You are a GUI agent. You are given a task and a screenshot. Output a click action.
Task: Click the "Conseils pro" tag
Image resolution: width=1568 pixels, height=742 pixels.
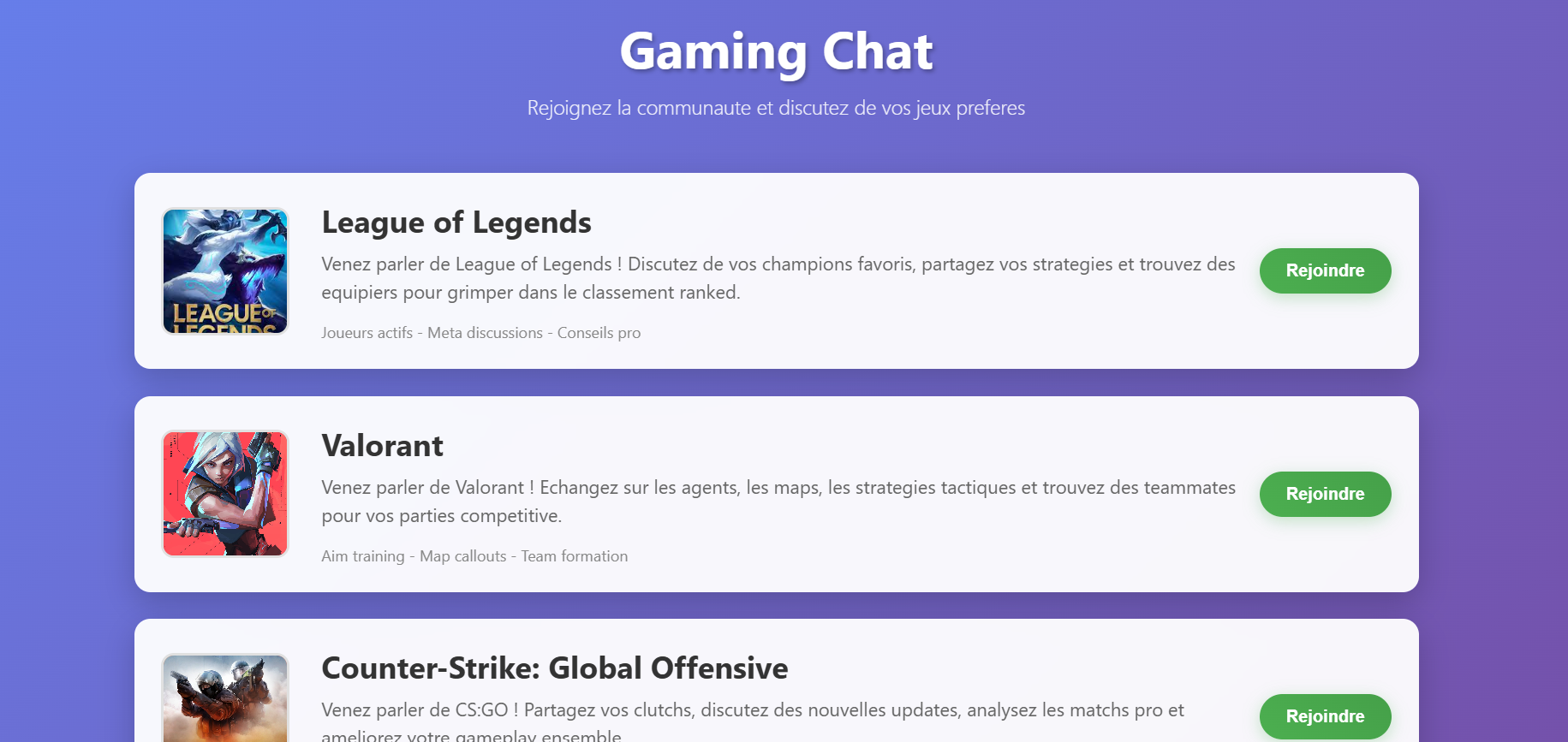click(x=599, y=333)
